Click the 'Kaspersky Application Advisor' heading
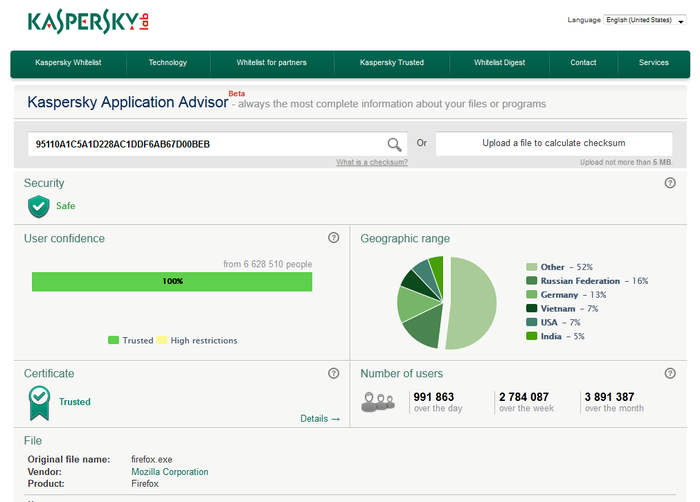The image size is (700, 502). [128, 102]
